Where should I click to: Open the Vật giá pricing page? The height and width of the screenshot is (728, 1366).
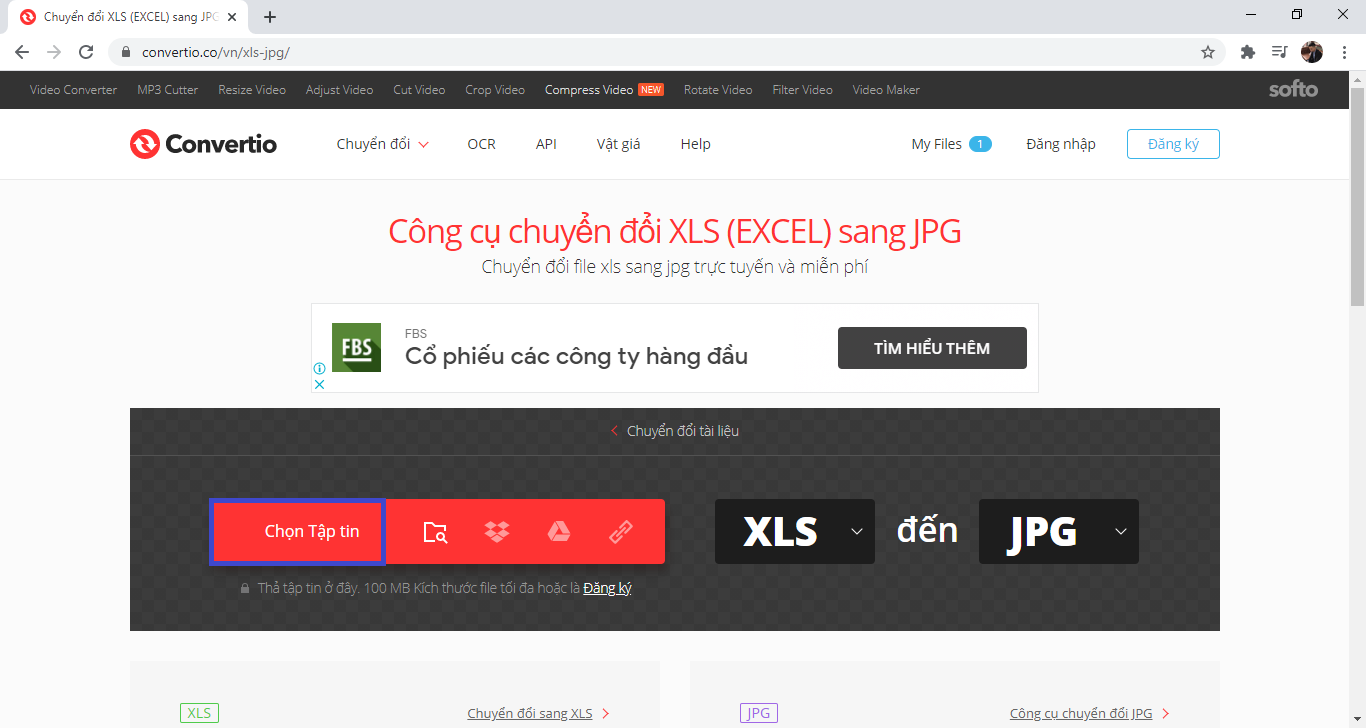point(619,144)
